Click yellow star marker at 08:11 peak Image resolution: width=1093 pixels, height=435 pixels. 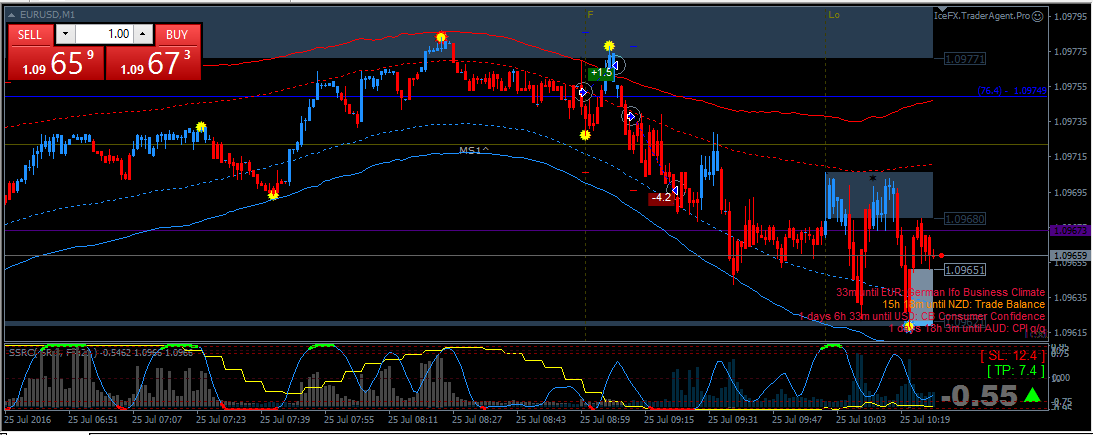pos(441,37)
